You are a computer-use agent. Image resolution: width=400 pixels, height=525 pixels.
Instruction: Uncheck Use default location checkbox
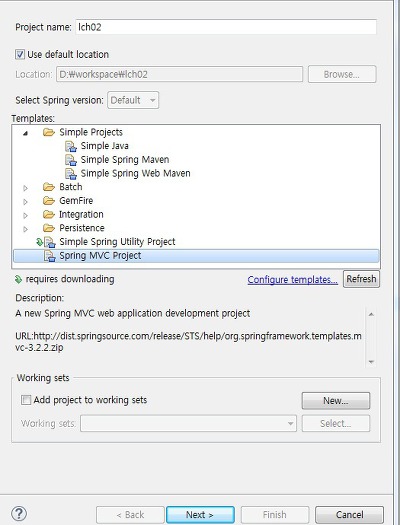[20, 54]
